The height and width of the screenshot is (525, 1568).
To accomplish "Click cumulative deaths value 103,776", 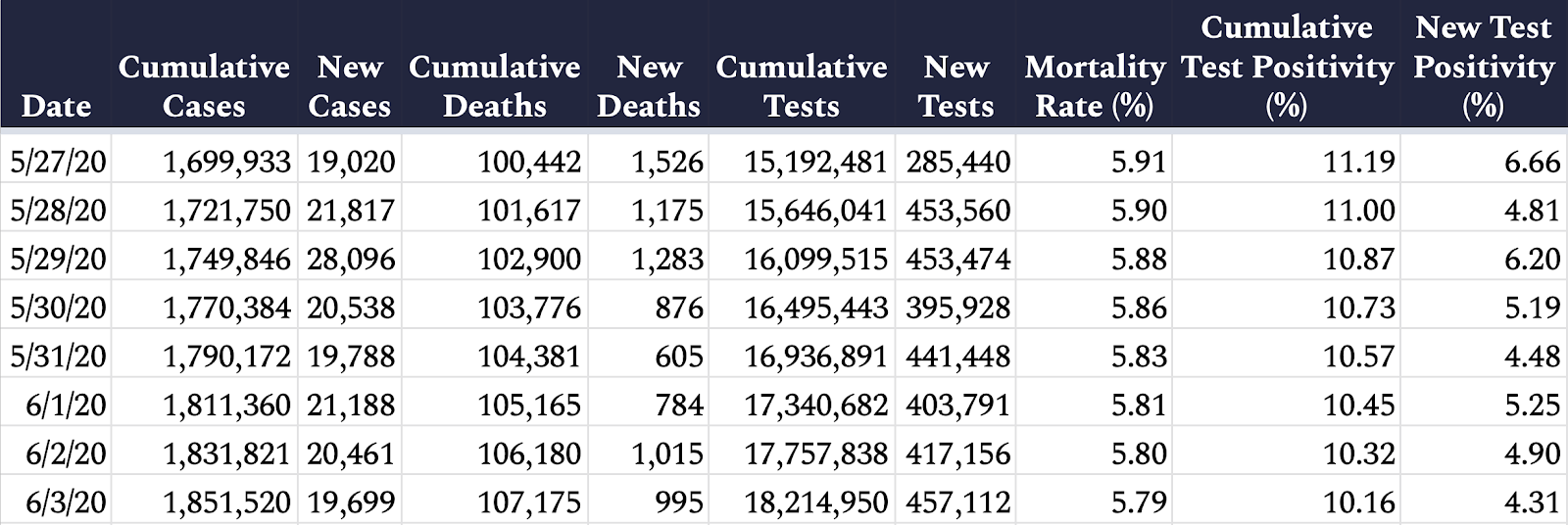I will tap(529, 309).
